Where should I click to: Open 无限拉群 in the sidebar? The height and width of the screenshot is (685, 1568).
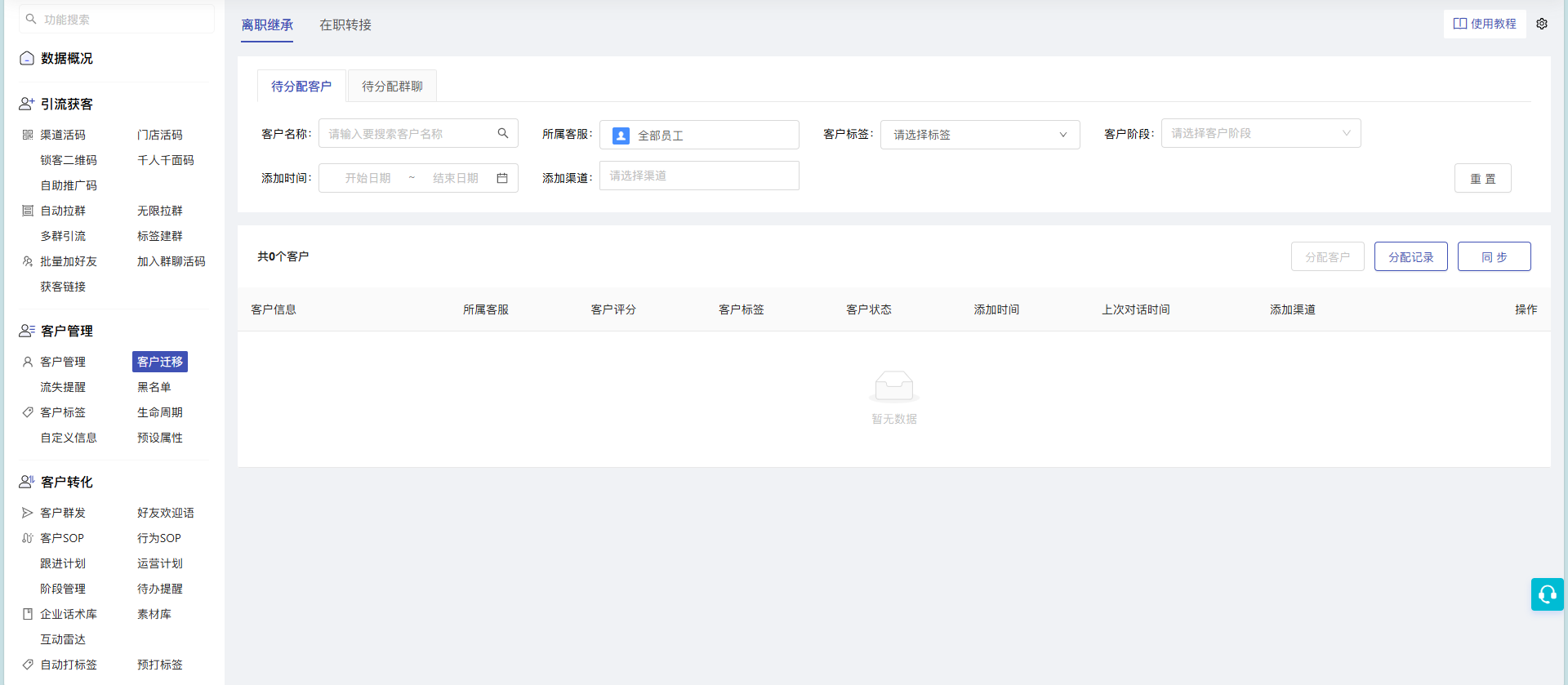160,211
